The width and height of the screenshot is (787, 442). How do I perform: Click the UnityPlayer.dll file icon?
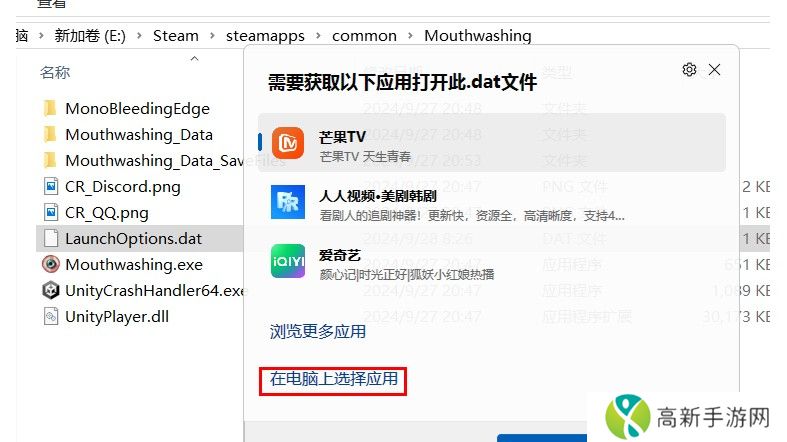[51, 317]
